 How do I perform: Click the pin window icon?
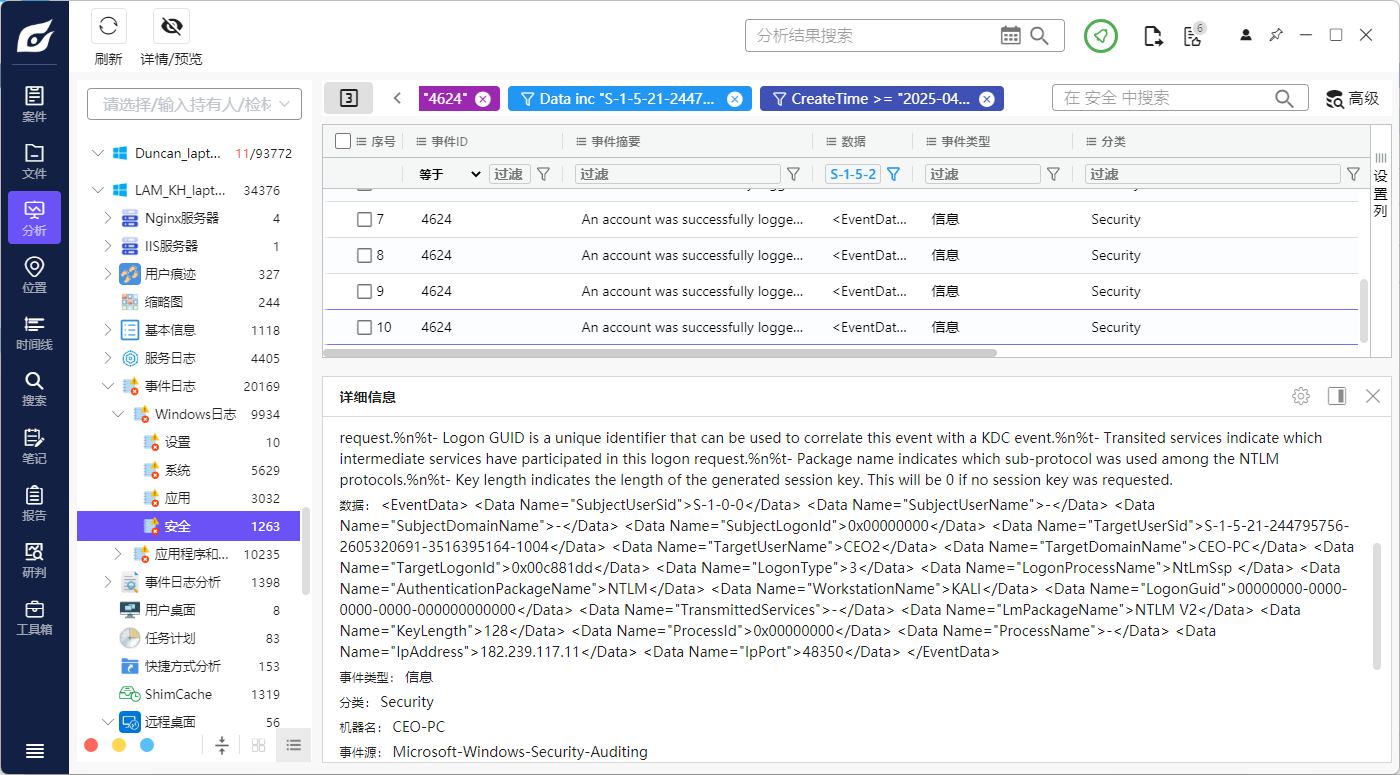[1276, 35]
